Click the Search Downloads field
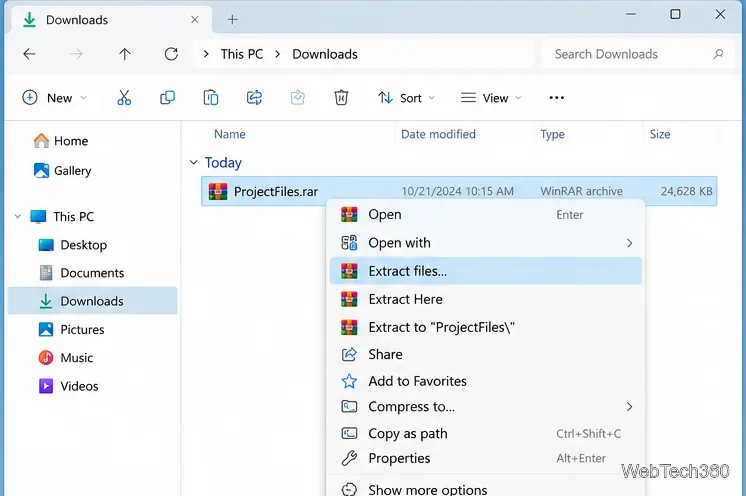746x496 pixels. 638,54
